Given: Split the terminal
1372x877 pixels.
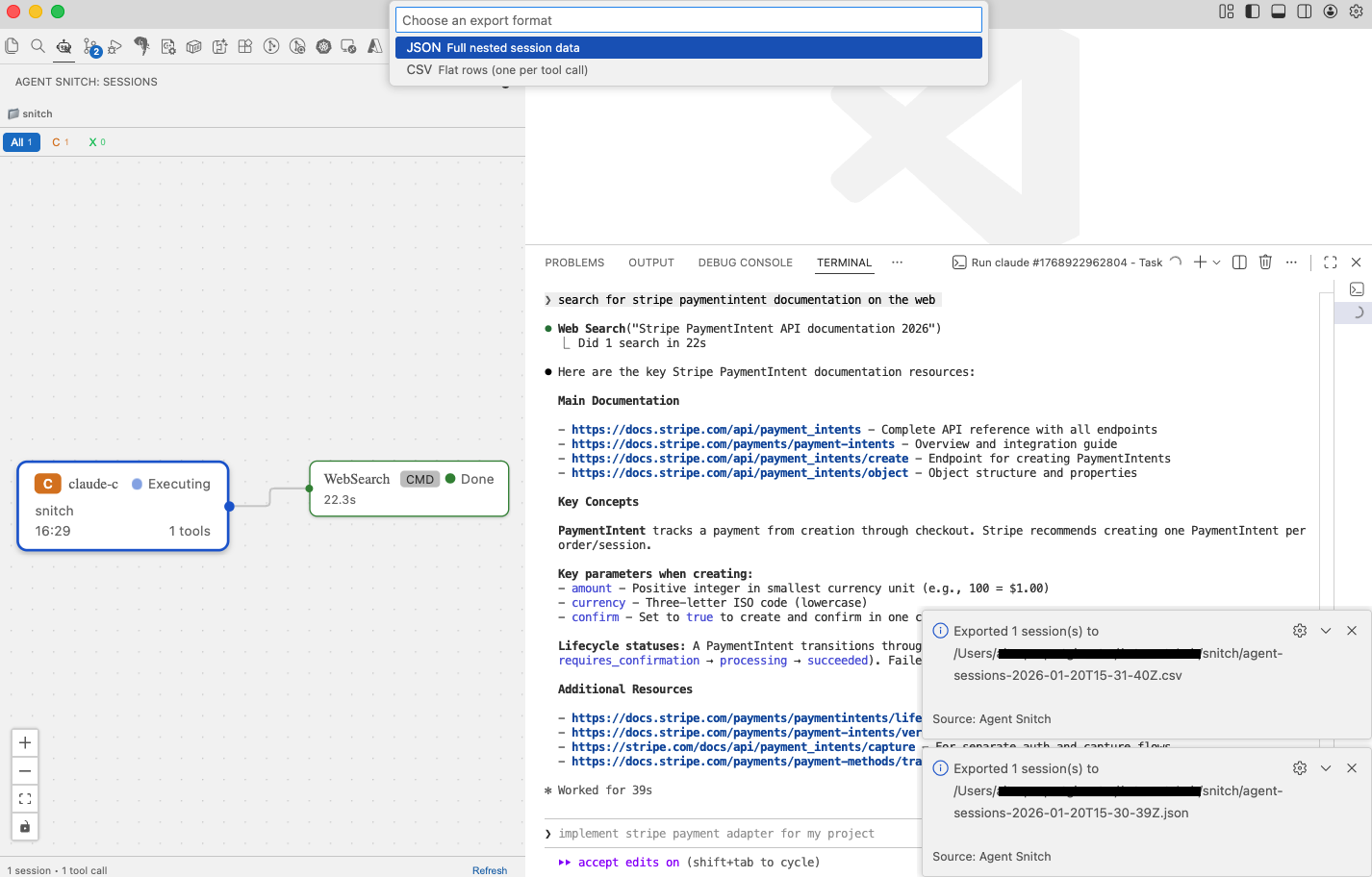Looking at the screenshot, I should click(1239, 263).
